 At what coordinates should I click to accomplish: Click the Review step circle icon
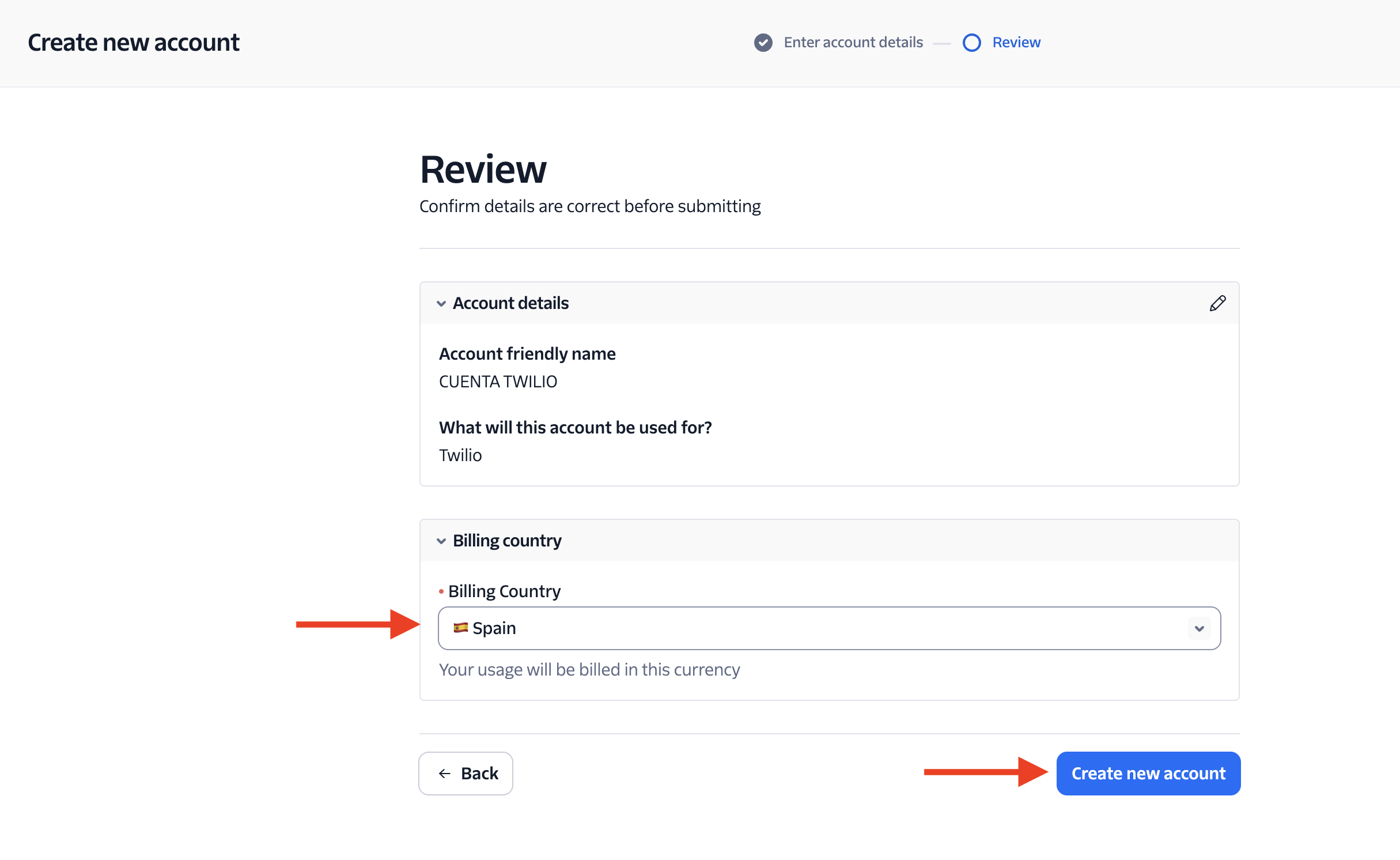[971, 43]
